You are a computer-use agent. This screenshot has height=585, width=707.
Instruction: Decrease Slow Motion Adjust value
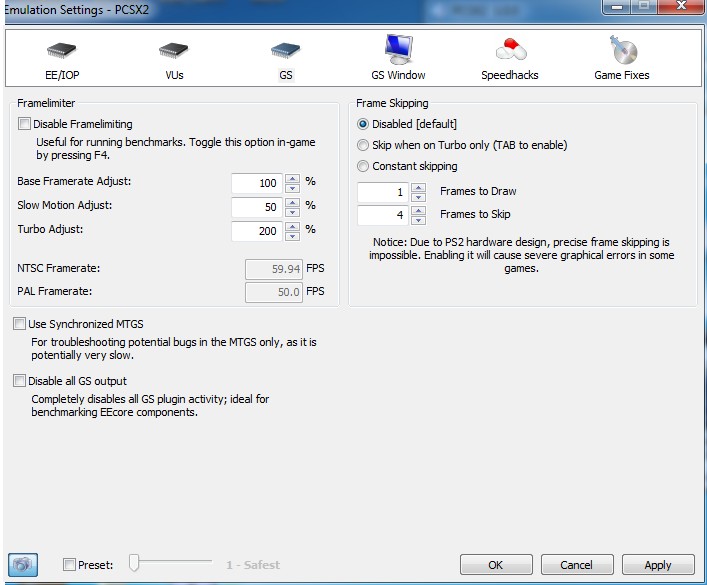[293, 212]
